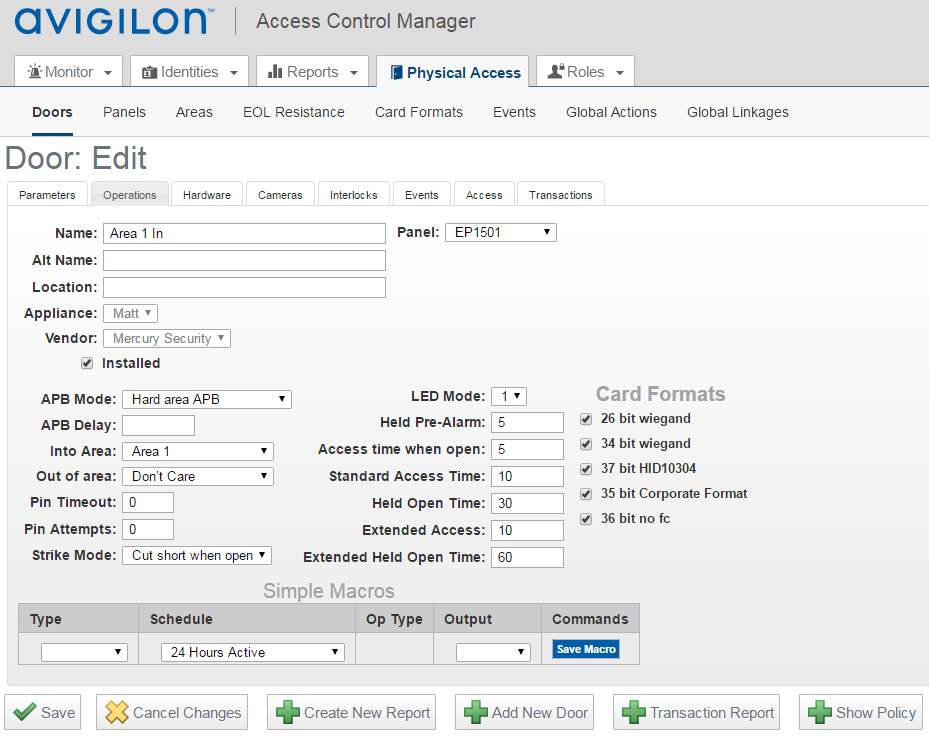Click the Show Policy button
This screenshot has height=741, width=929.
click(x=861, y=713)
